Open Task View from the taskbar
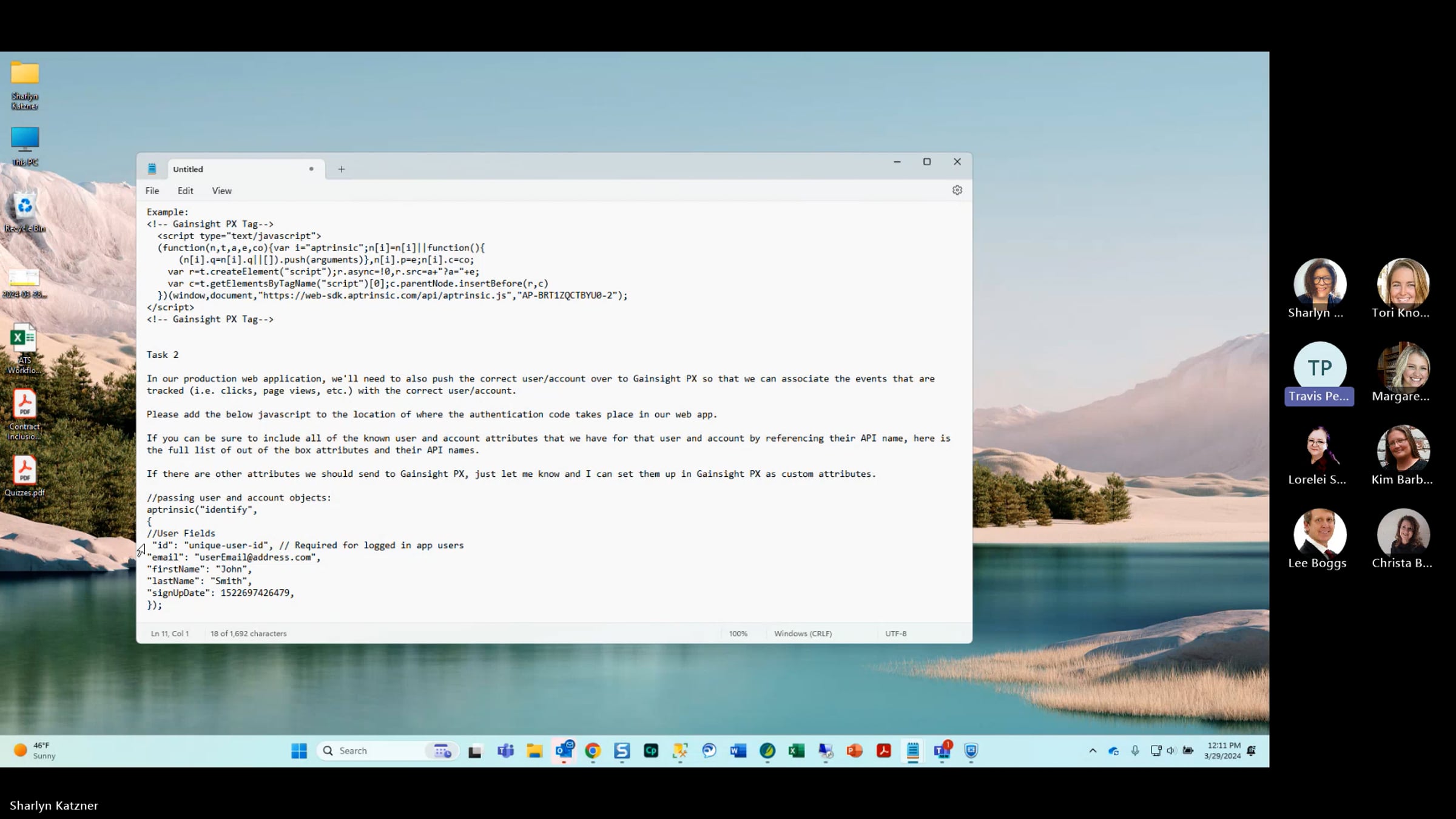The height and width of the screenshot is (819, 1456). 475,751
